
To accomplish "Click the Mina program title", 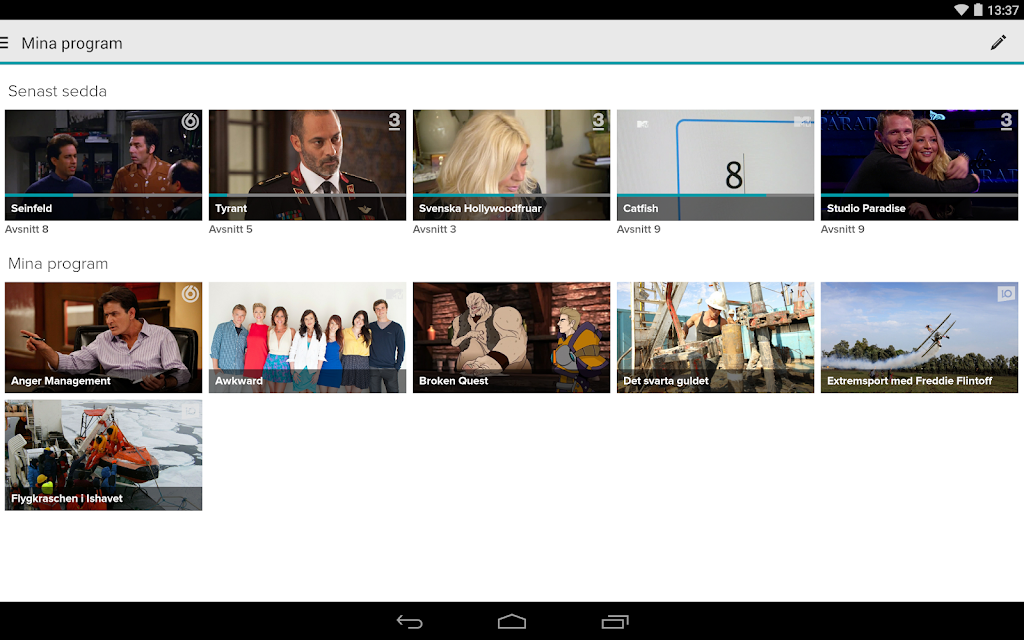I will pos(72,43).
